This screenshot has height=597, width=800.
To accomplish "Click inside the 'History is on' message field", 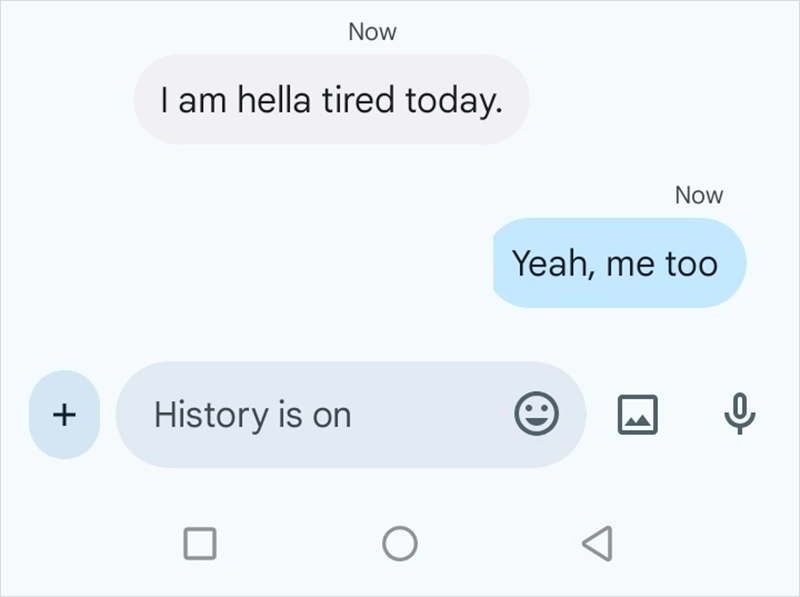I will point(300,415).
